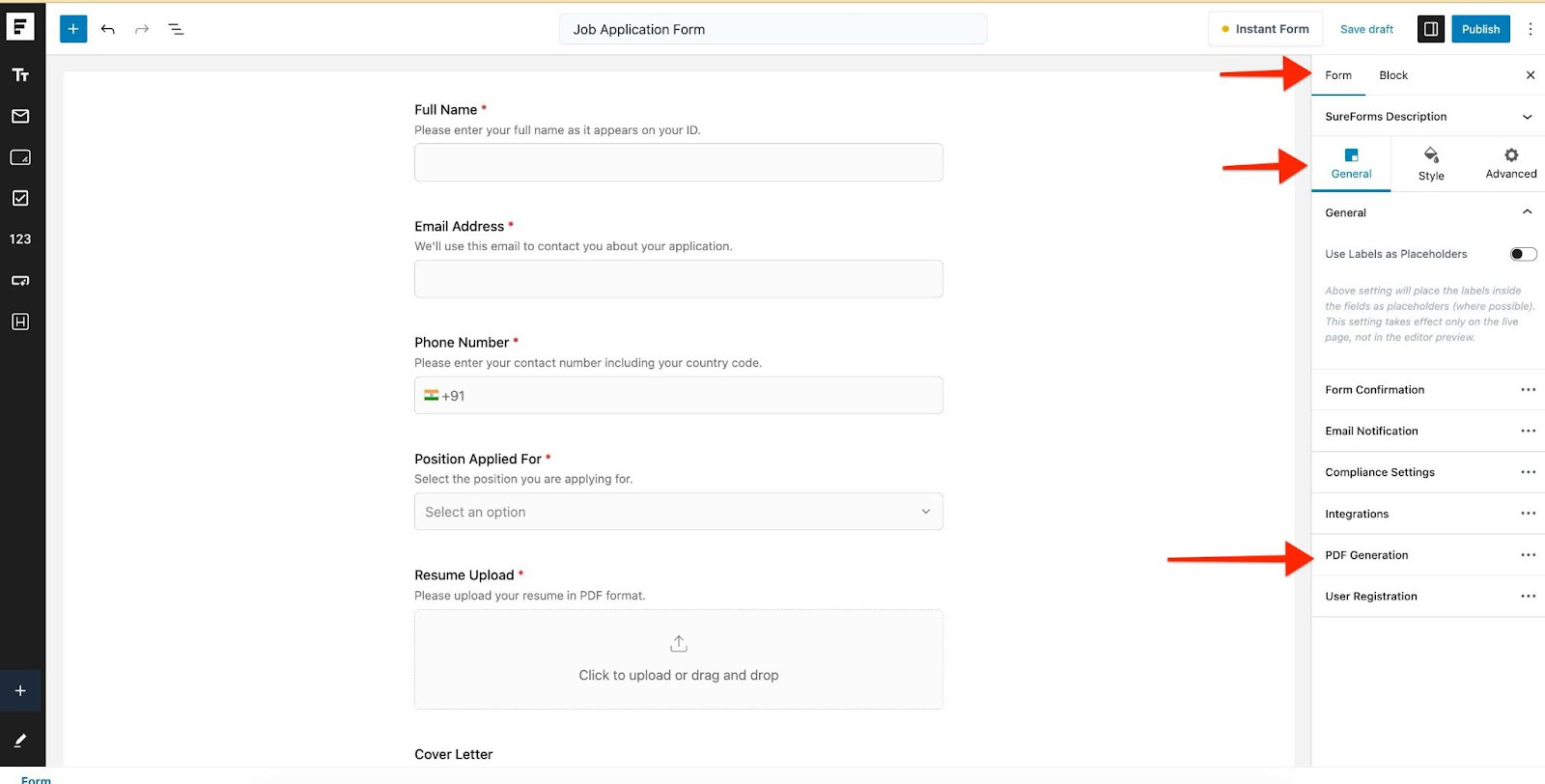Select the India flag country code
1545x784 pixels.
(x=432, y=396)
